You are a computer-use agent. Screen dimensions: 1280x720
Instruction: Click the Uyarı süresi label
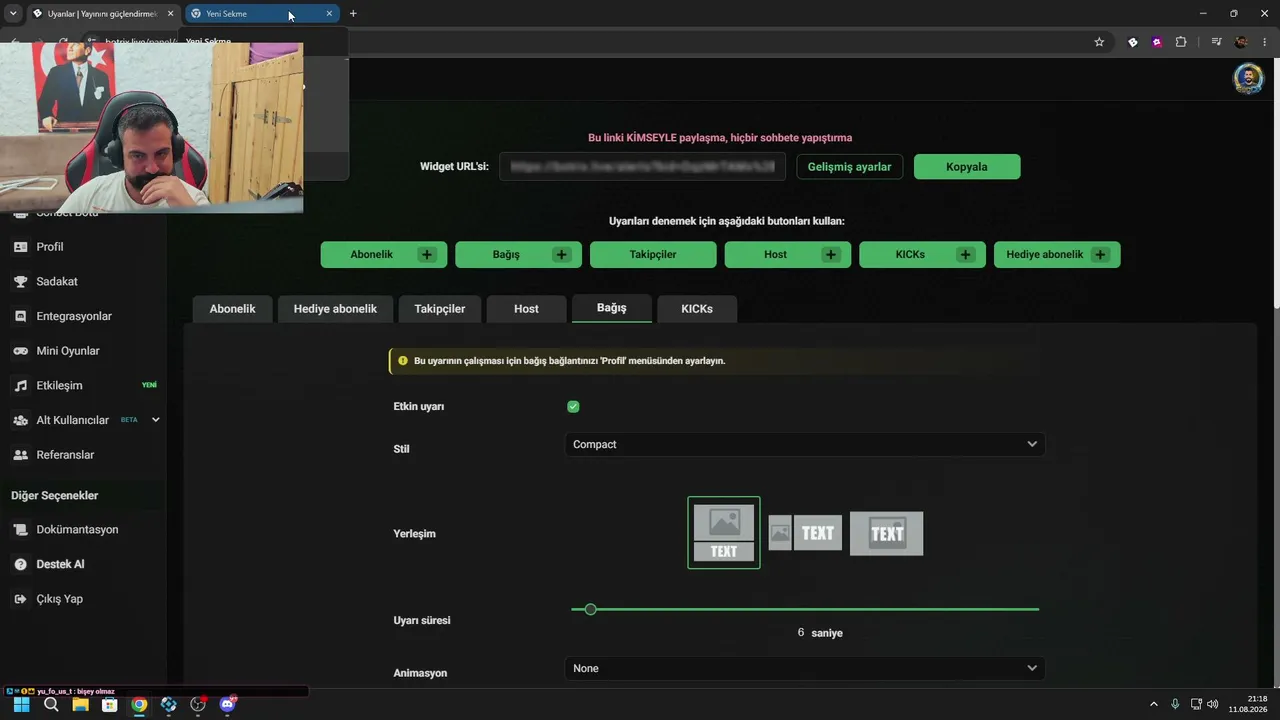point(422,621)
